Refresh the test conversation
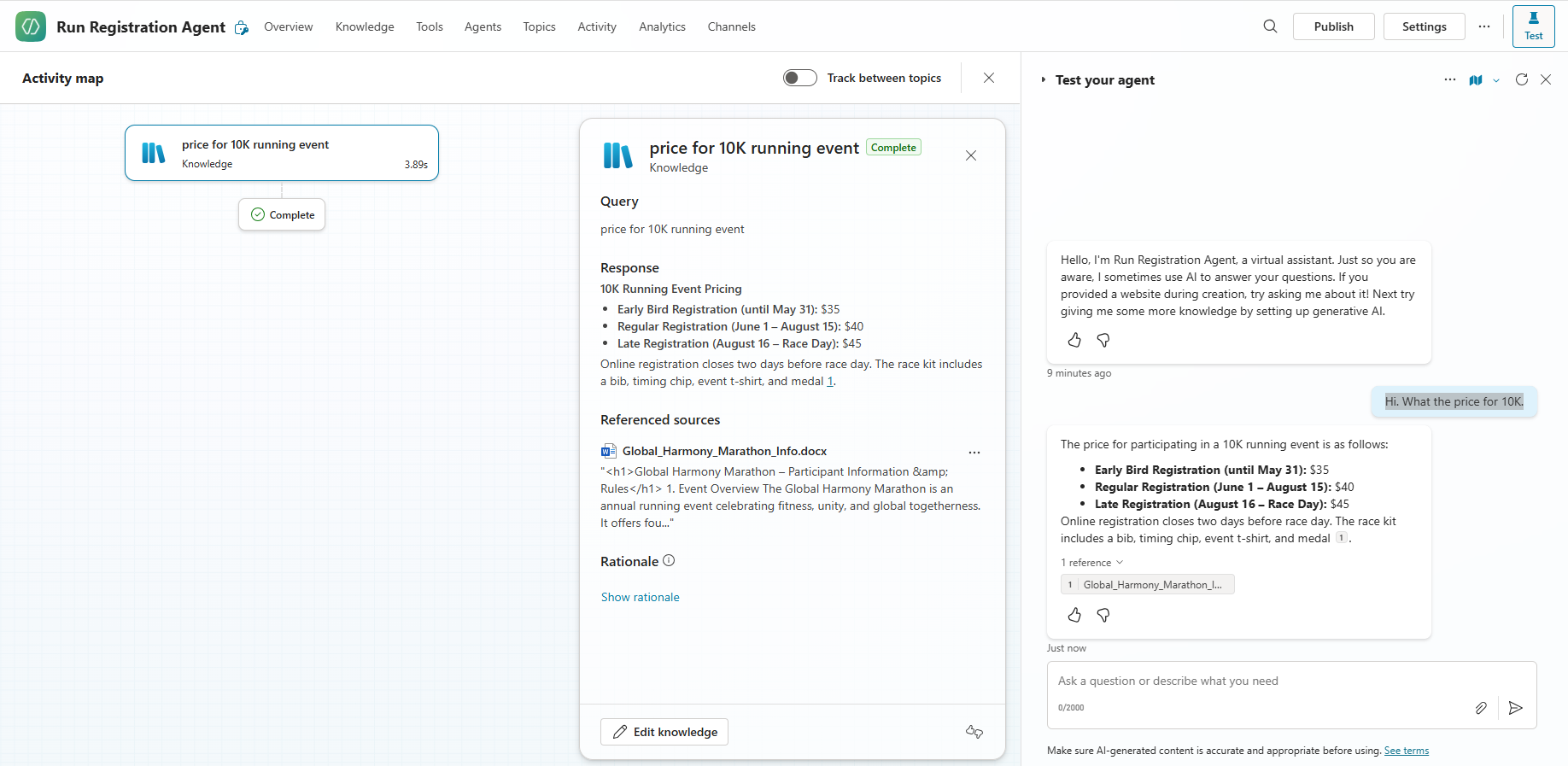The height and width of the screenshot is (766, 1568). click(x=1521, y=79)
